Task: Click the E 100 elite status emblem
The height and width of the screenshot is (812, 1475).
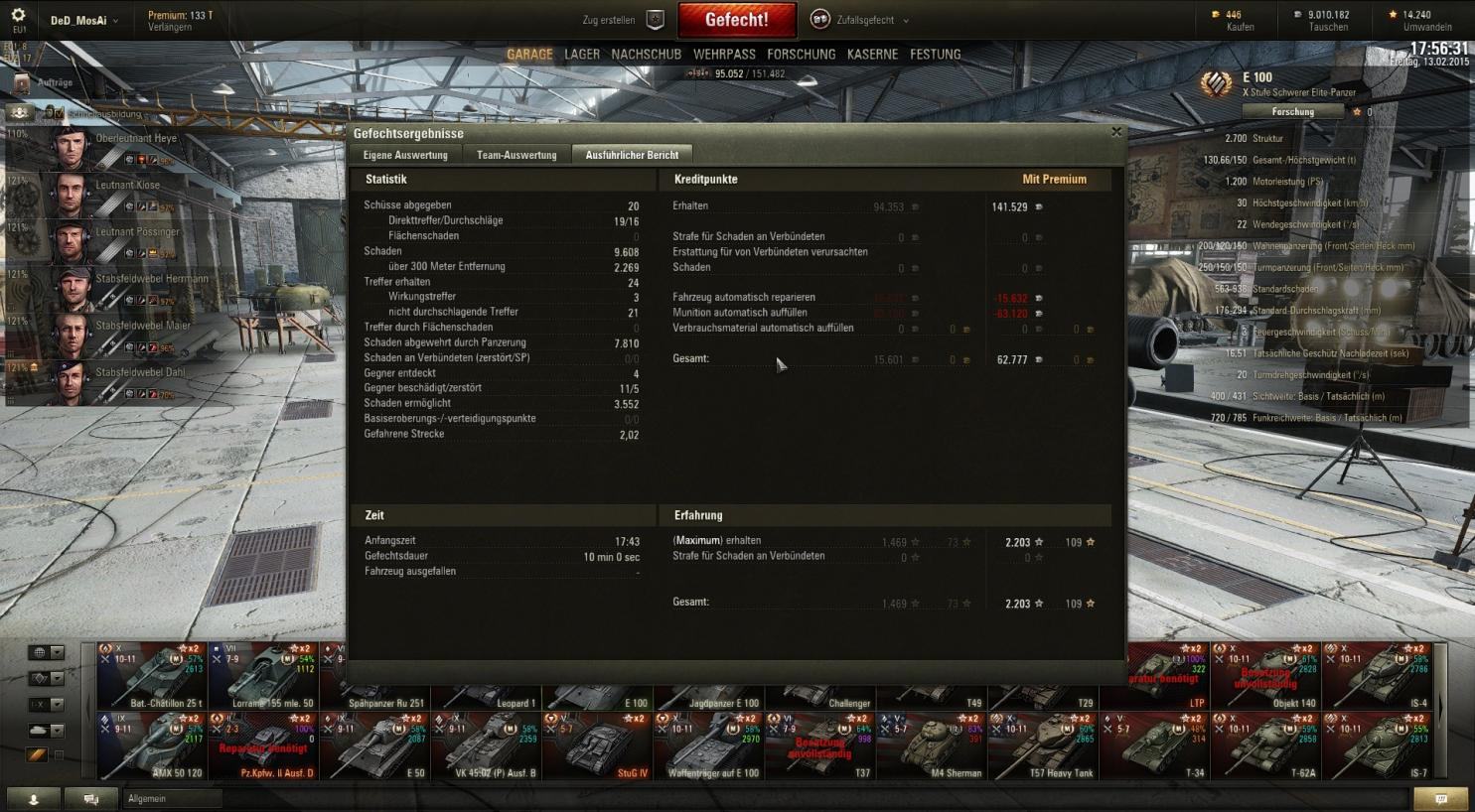Action: (1216, 84)
